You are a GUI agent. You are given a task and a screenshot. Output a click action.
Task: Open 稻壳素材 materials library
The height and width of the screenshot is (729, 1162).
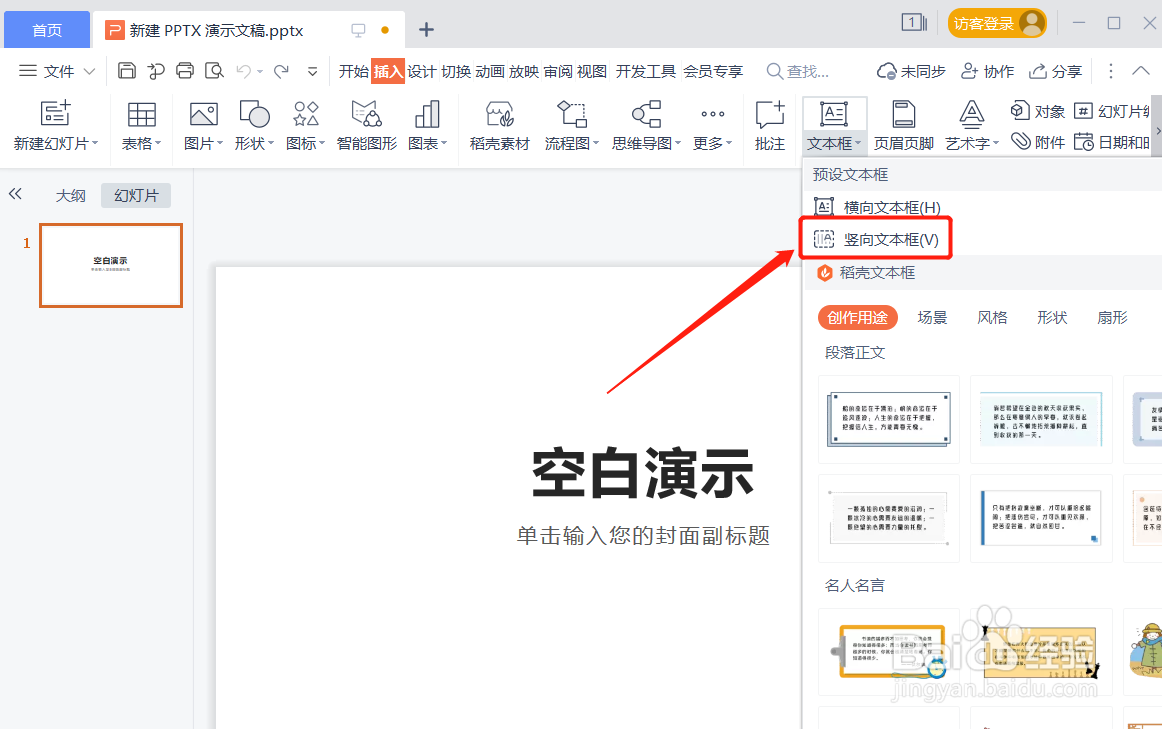(499, 125)
